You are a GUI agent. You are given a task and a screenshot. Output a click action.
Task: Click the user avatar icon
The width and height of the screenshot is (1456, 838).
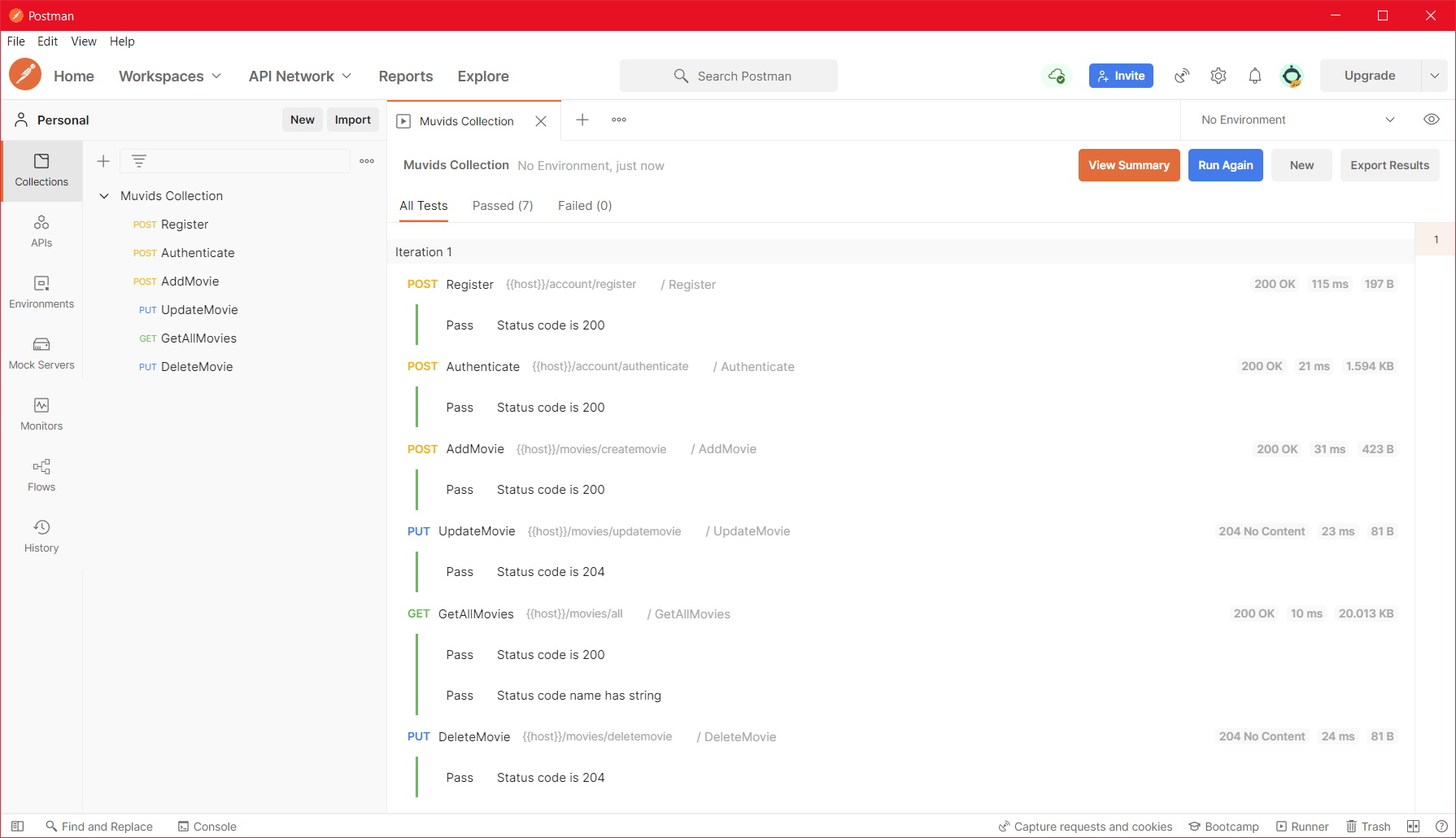1292,76
